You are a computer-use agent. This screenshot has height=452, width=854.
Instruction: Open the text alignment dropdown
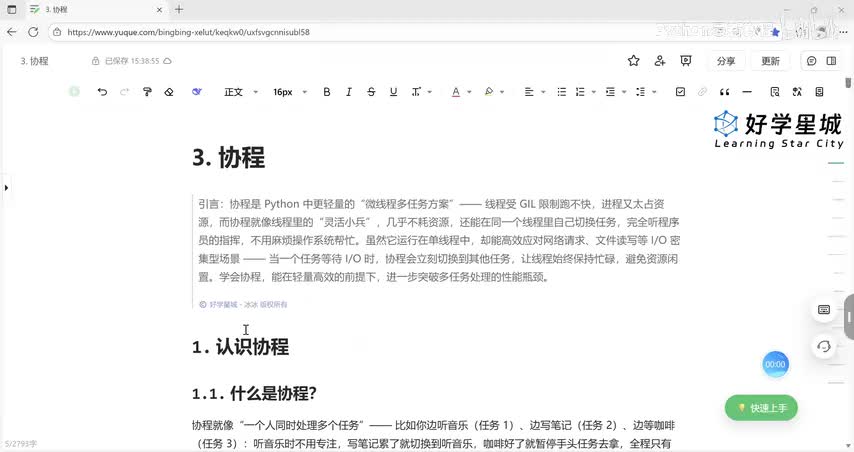click(x=534, y=92)
